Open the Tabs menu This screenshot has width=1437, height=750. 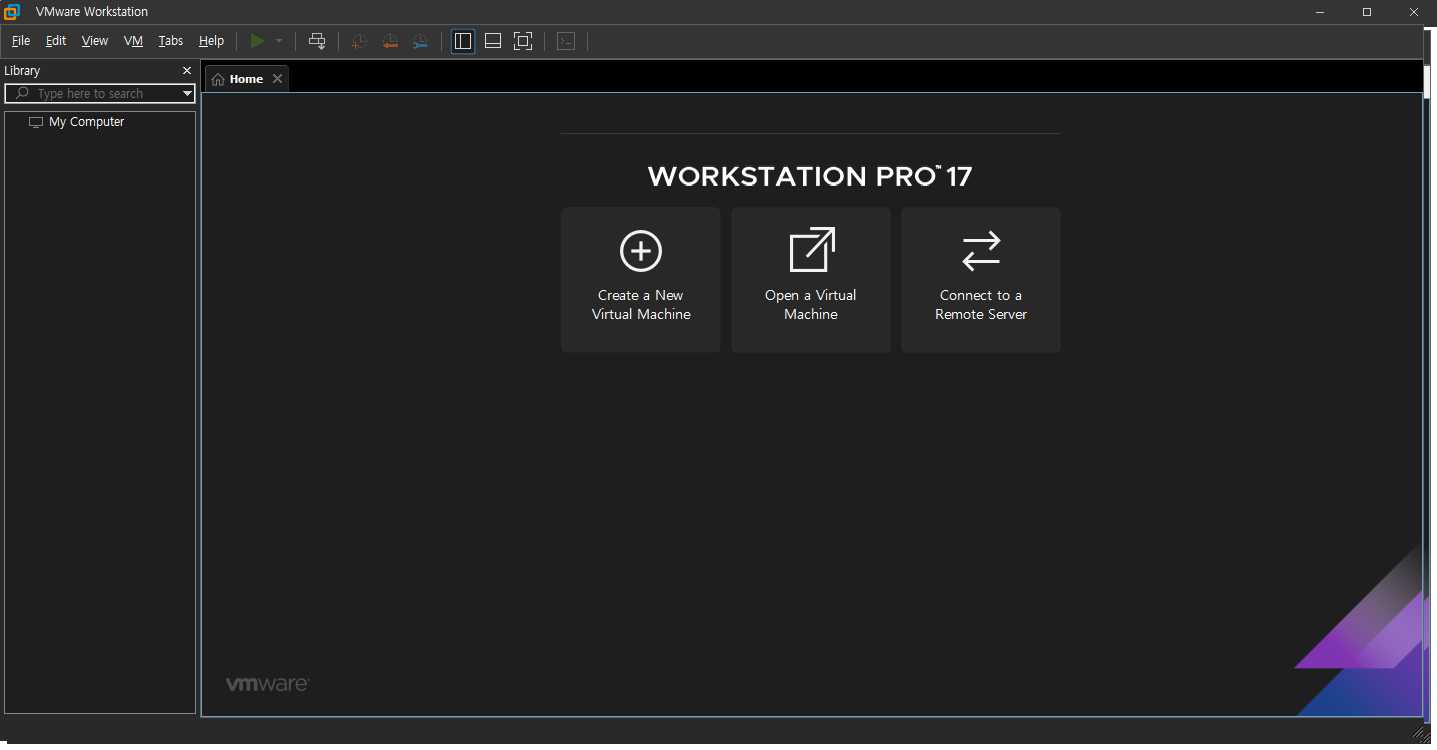click(x=171, y=41)
